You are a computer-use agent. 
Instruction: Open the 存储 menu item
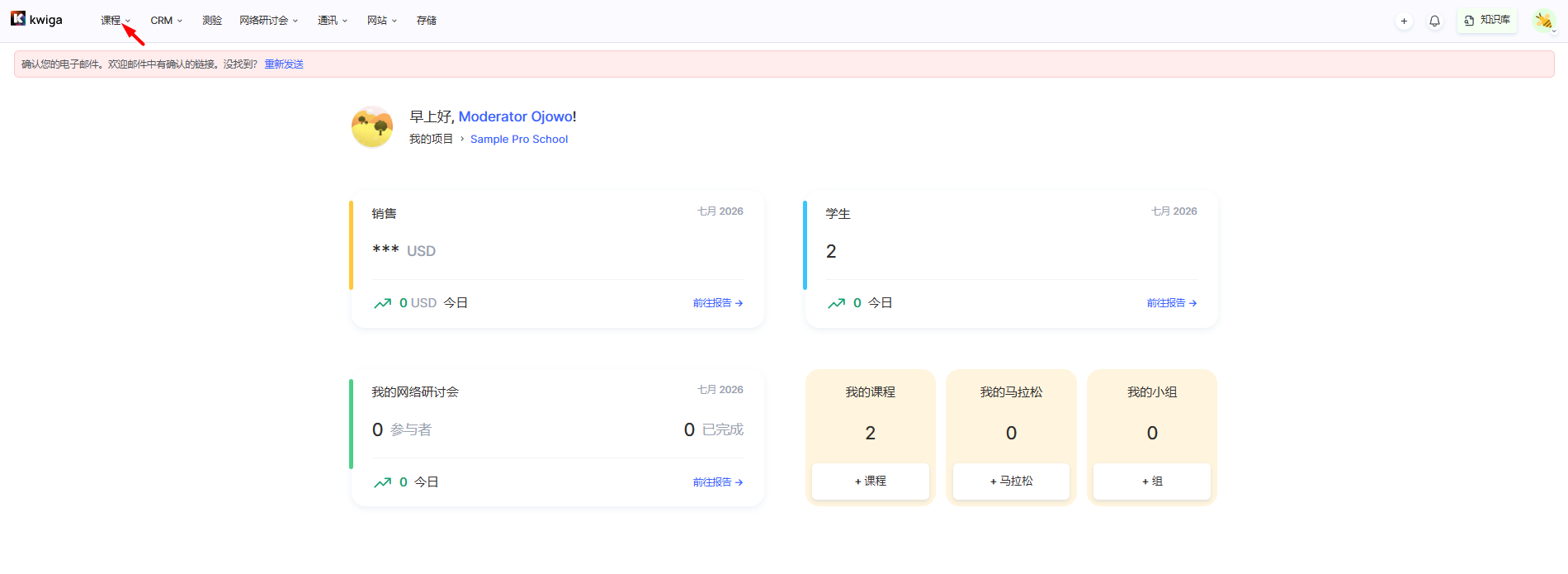click(427, 21)
